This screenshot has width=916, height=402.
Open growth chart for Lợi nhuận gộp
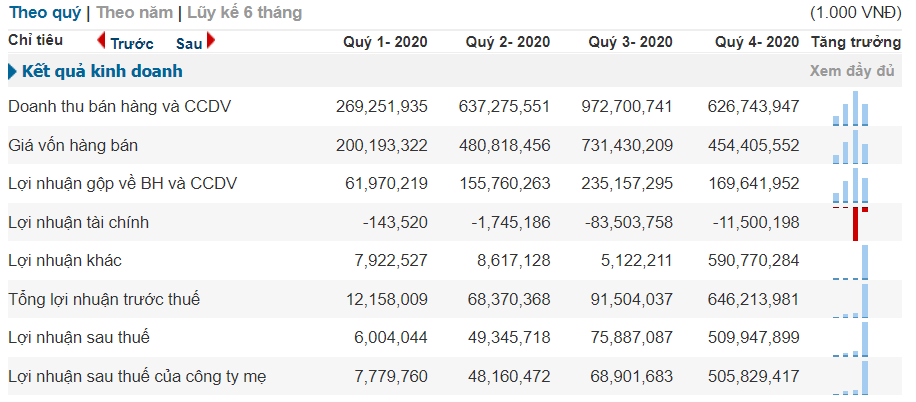(x=851, y=185)
